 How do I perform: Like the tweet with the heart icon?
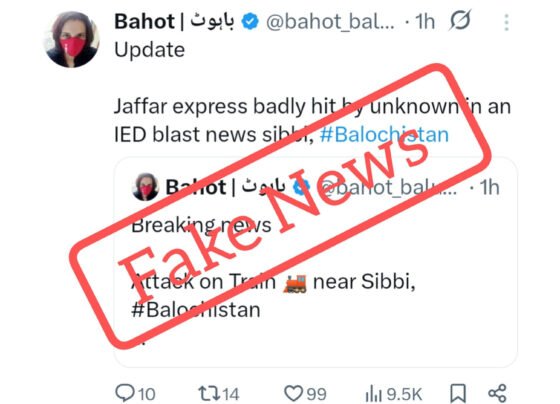pyautogui.click(x=294, y=394)
